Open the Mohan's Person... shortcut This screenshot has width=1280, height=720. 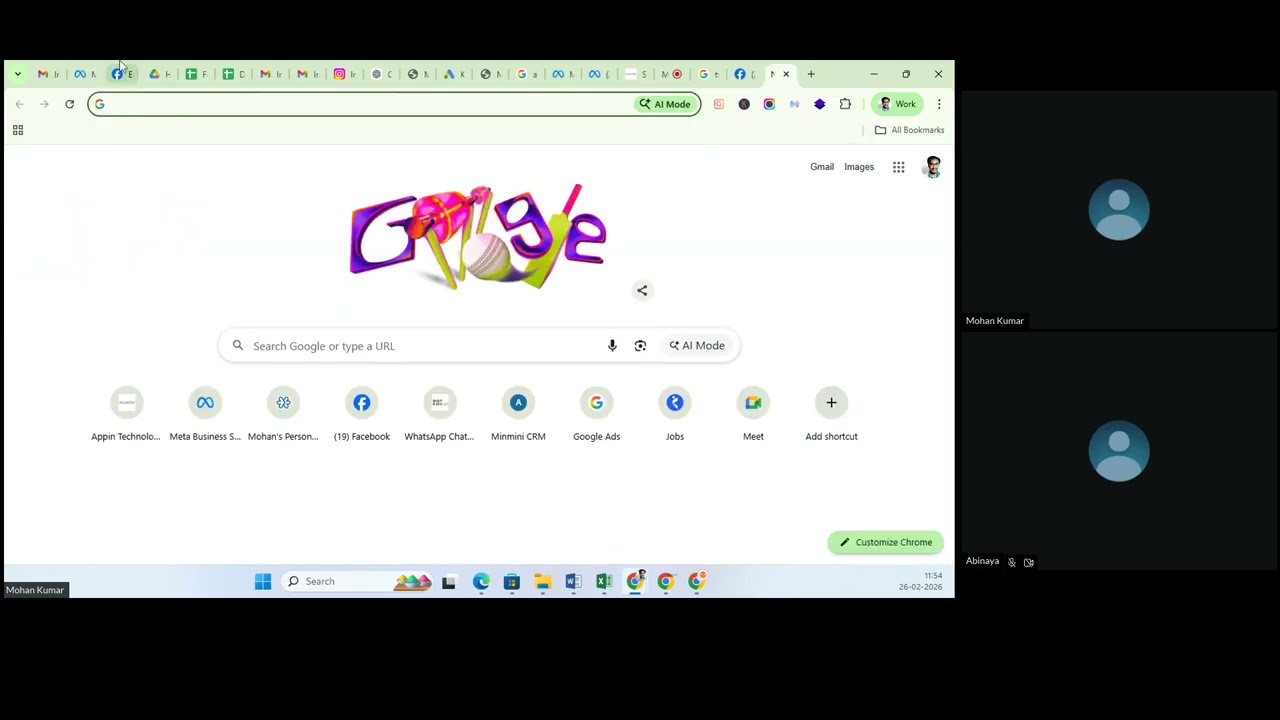pos(283,414)
